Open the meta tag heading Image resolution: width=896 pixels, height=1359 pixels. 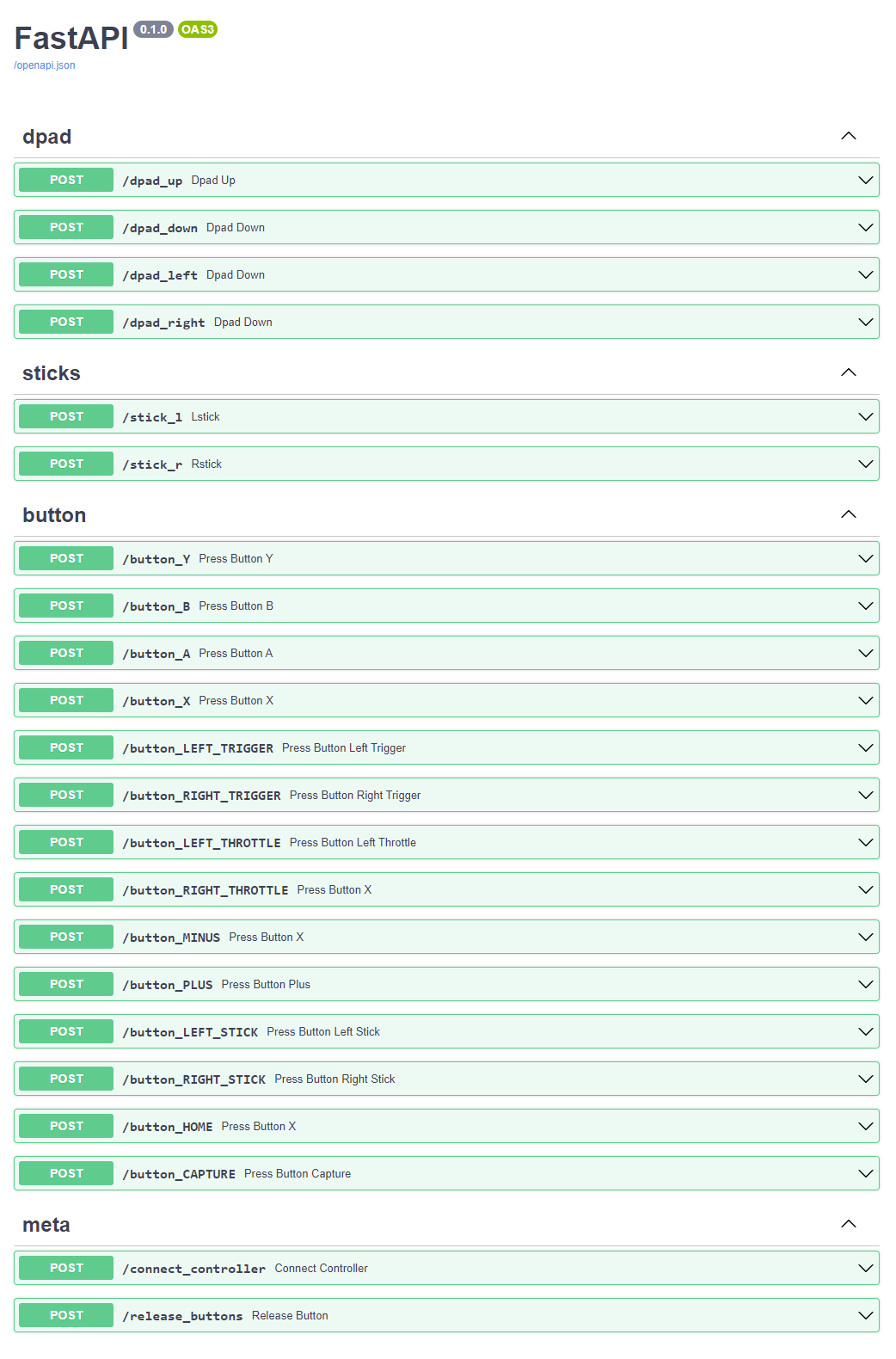coord(46,1225)
